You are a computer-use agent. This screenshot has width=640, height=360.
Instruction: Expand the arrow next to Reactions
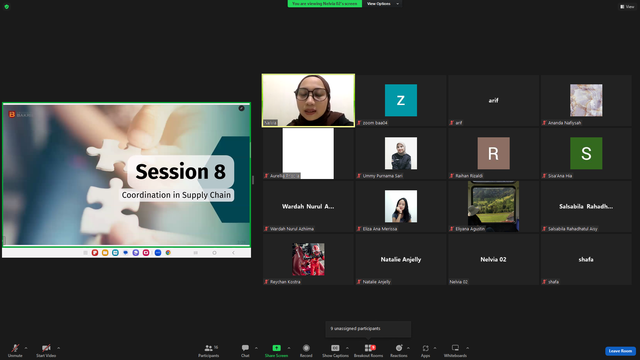pyautogui.click(x=408, y=348)
